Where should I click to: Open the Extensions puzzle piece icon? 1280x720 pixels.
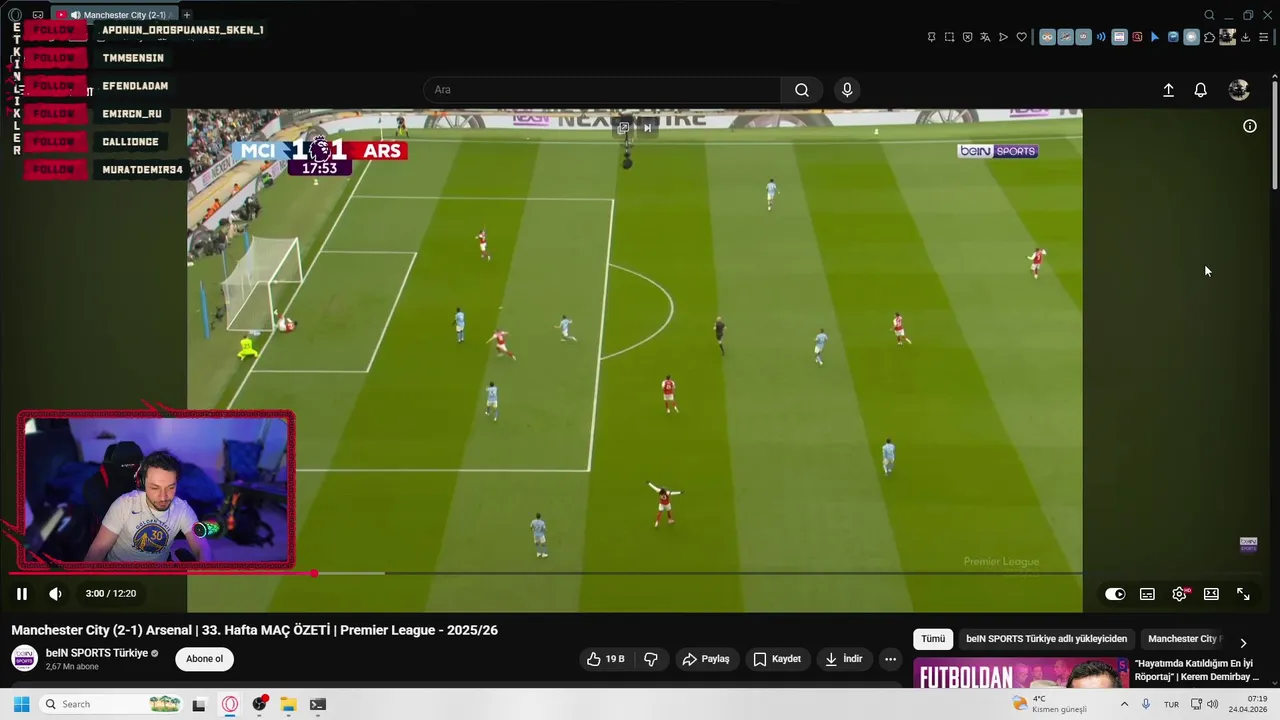click(1209, 37)
